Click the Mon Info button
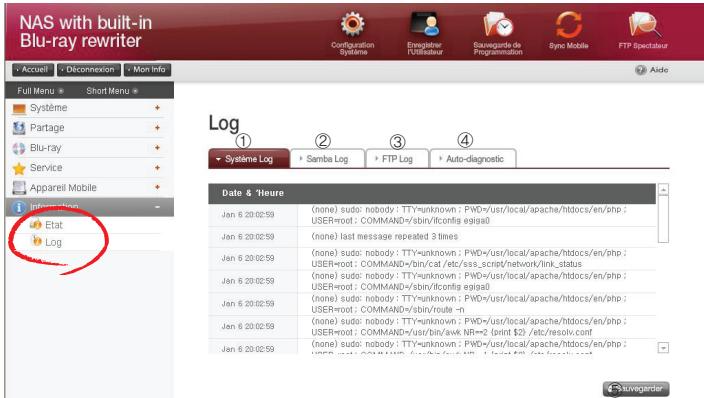The width and height of the screenshot is (704, 398). [x=147, y=70]
